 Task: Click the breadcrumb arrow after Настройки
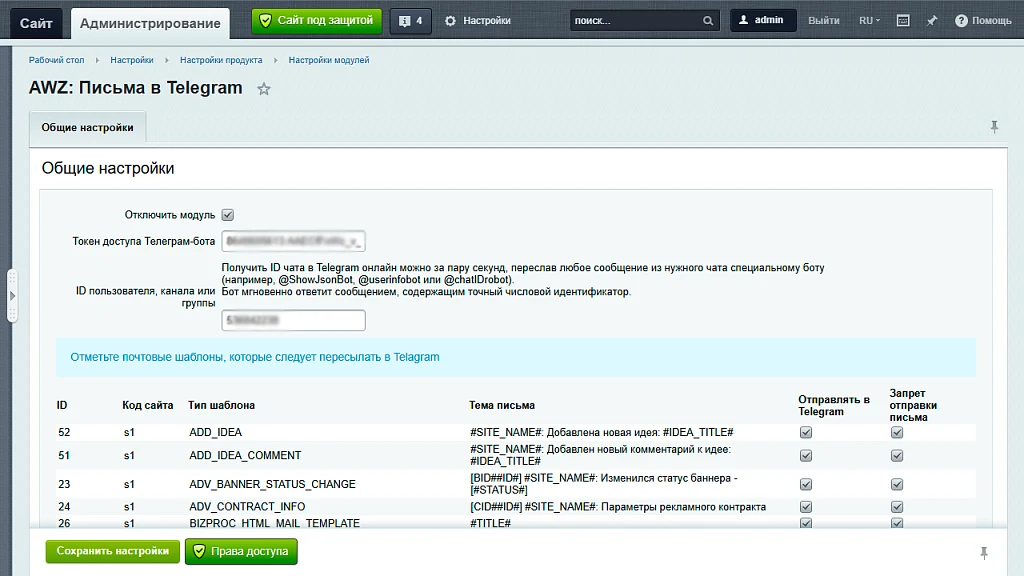pyautogui.click(x=167, y=60)
